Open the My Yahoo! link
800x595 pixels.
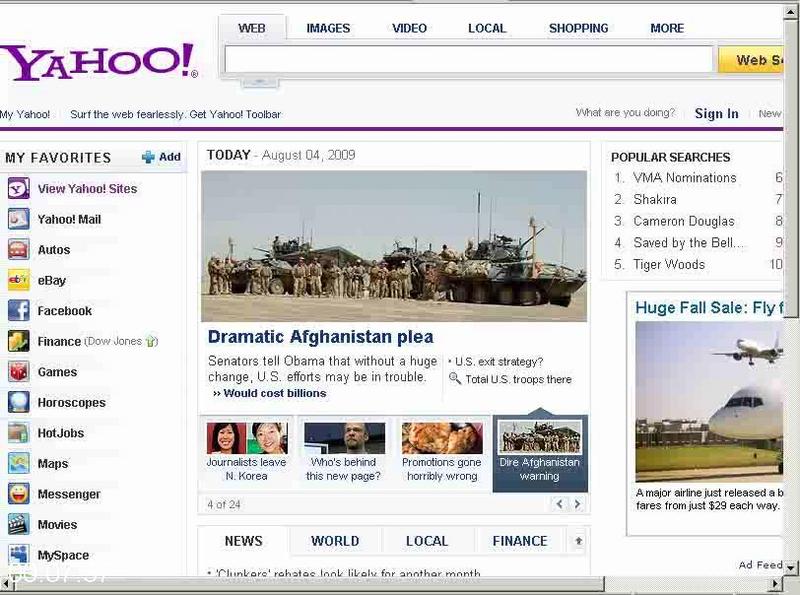[25, 114]
